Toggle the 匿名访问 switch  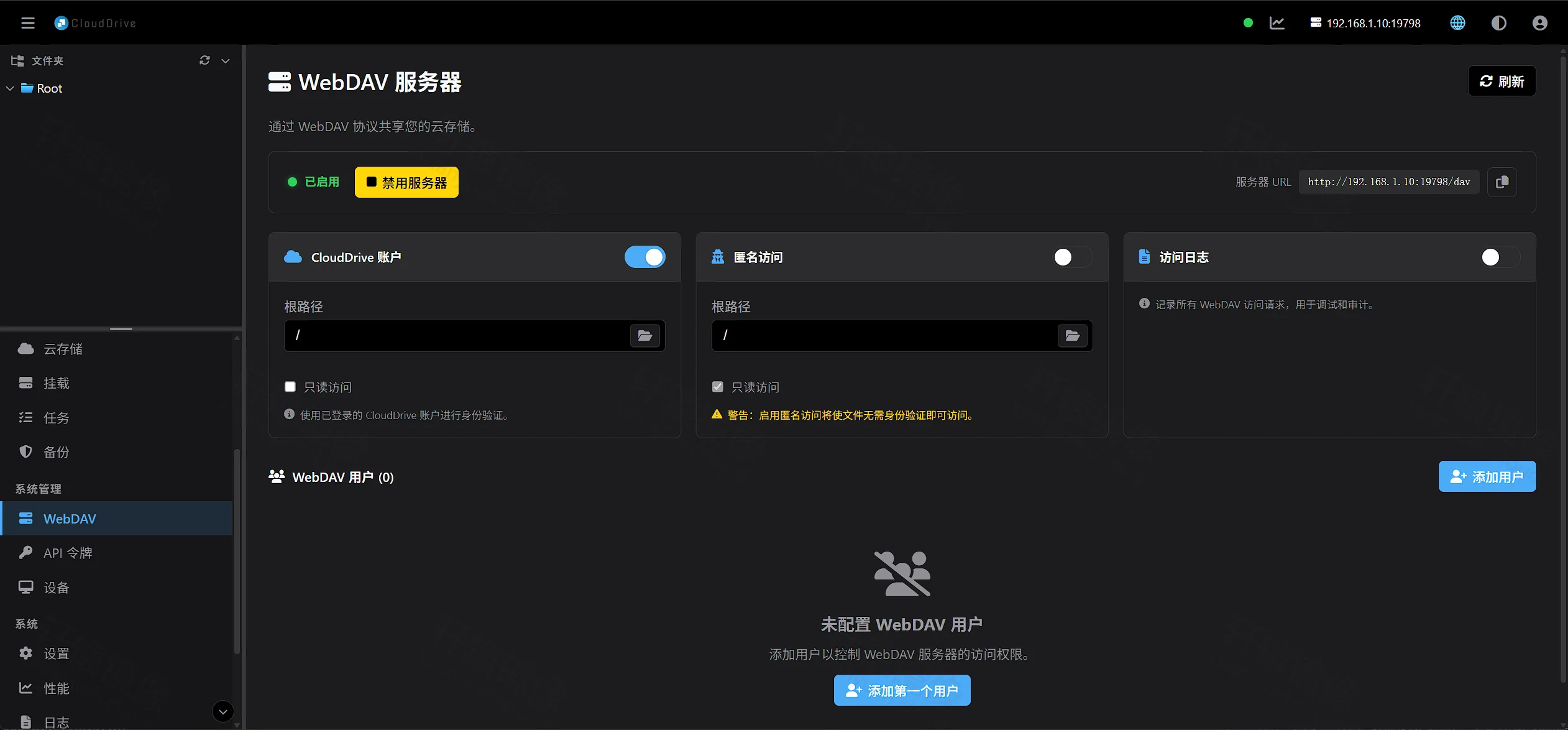pos(1072,257)
